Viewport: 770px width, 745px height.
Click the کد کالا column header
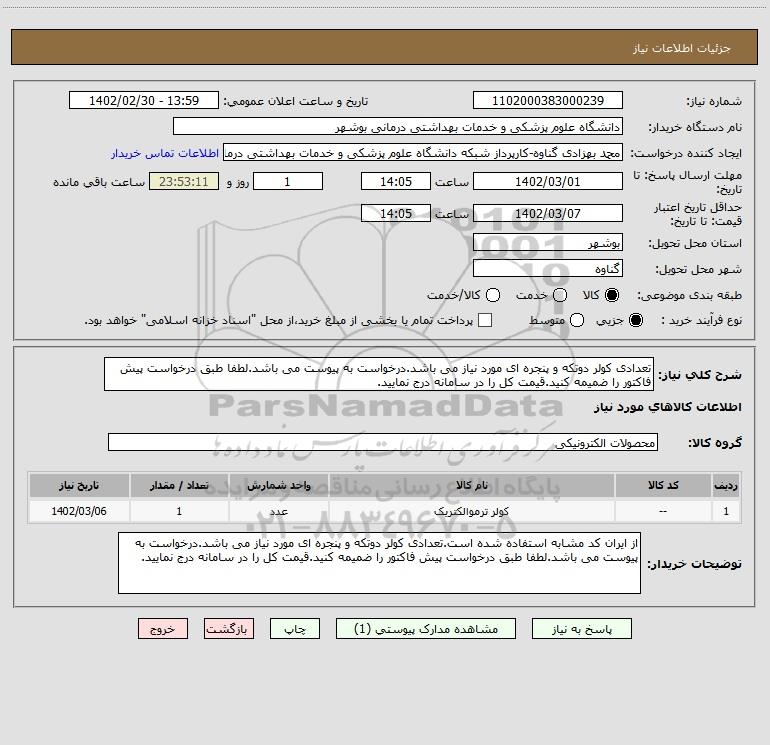[x=663, y=485]
